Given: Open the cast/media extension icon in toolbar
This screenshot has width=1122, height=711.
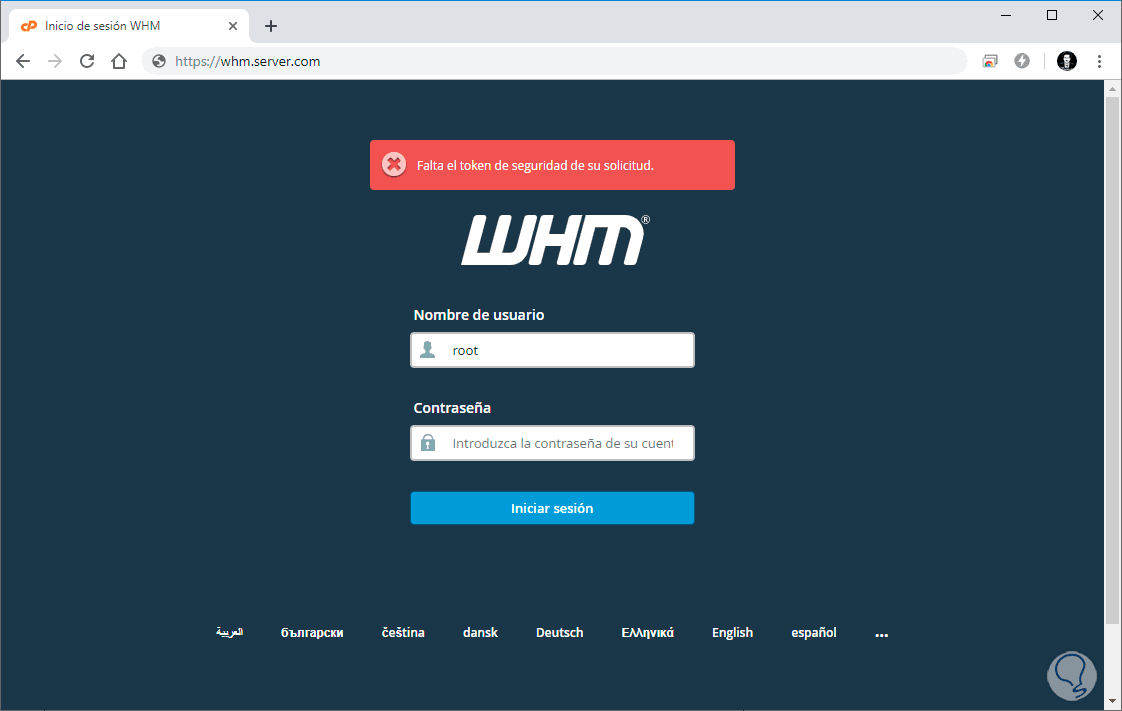Looking at the screenshot, I should click(990, 62).
